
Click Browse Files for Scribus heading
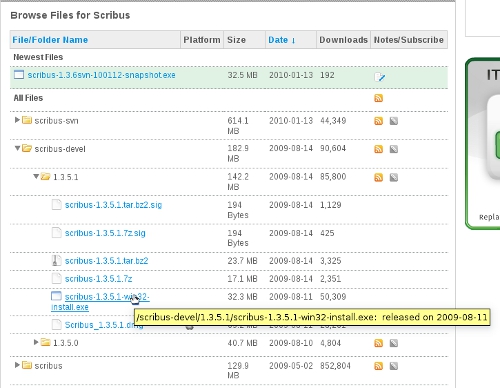pyautogui.click(x=70, y=15)
